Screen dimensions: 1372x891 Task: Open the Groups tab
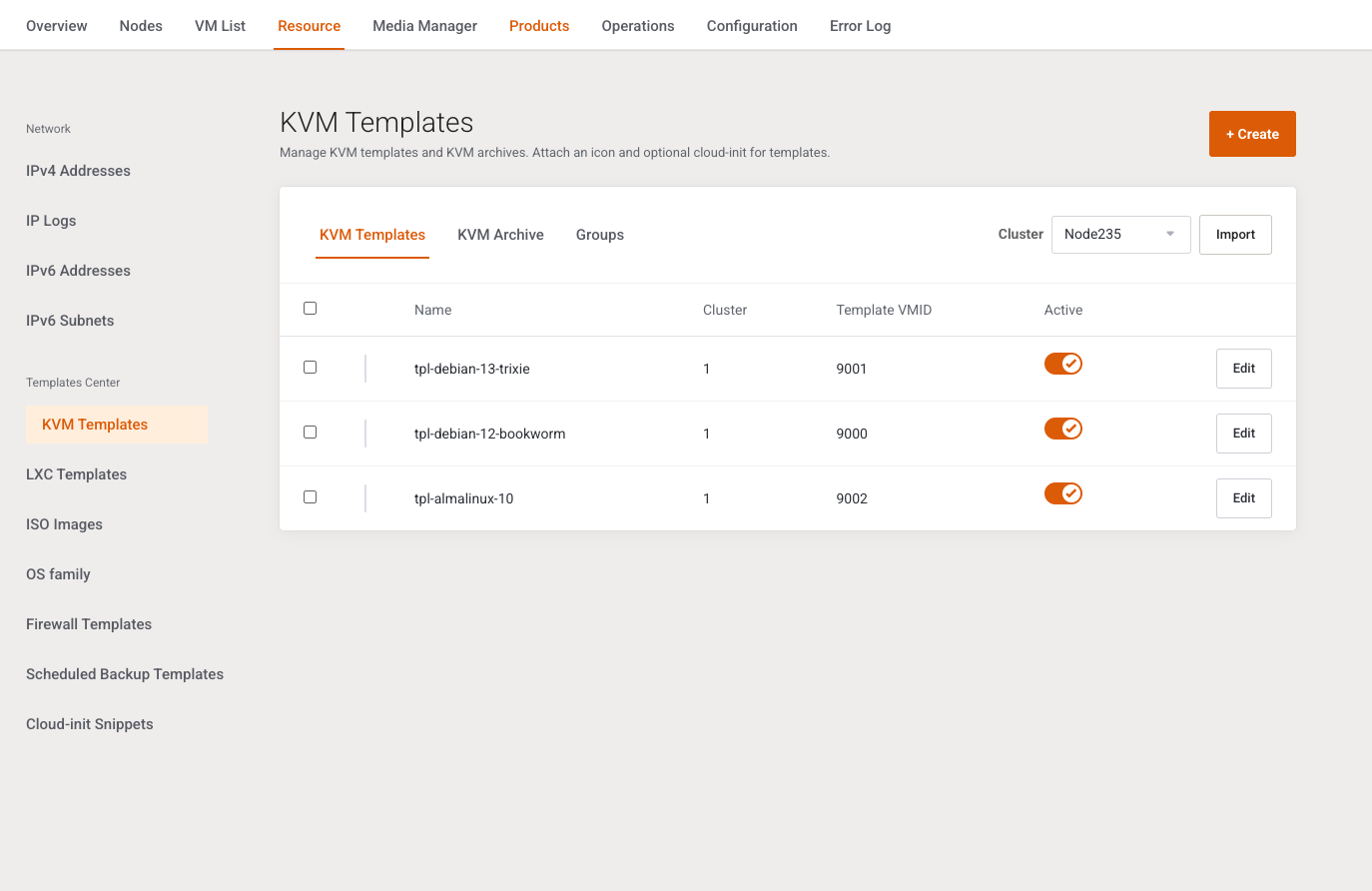(600, 235)
